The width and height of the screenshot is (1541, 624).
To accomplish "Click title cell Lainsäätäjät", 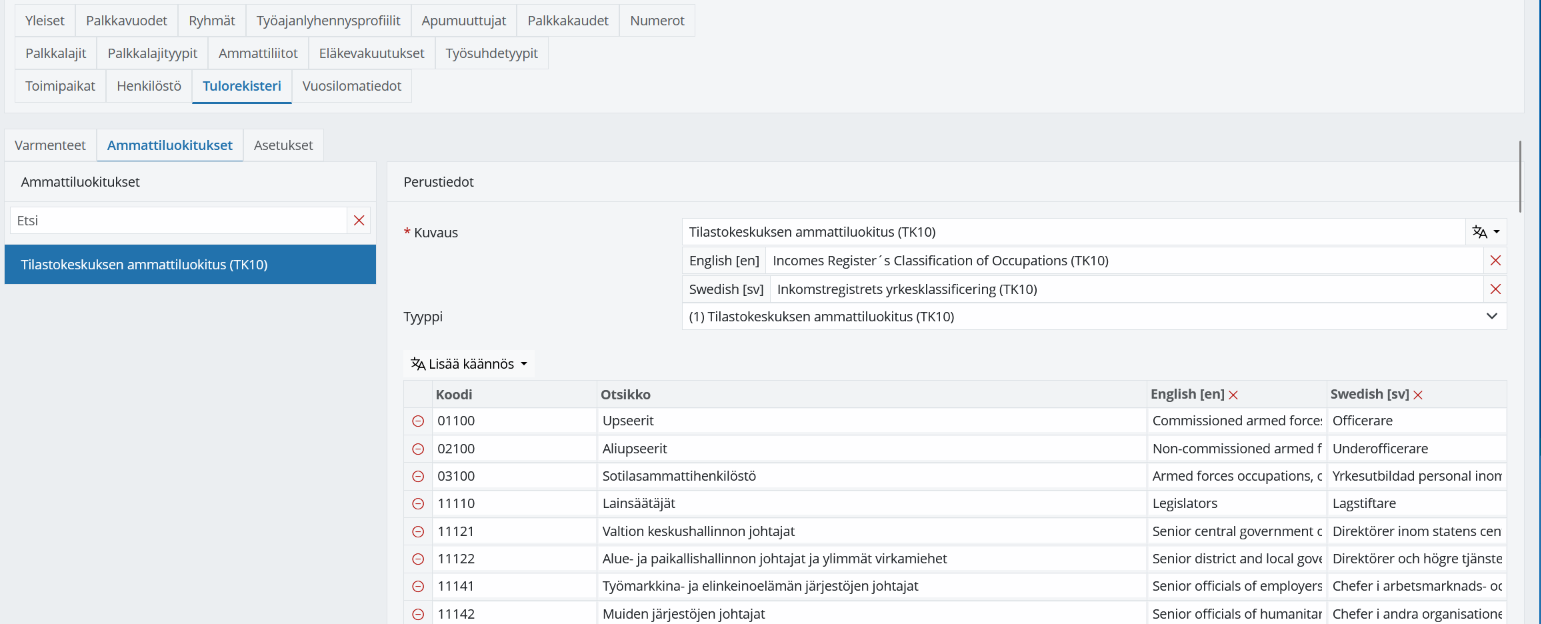I will point(872,504).
